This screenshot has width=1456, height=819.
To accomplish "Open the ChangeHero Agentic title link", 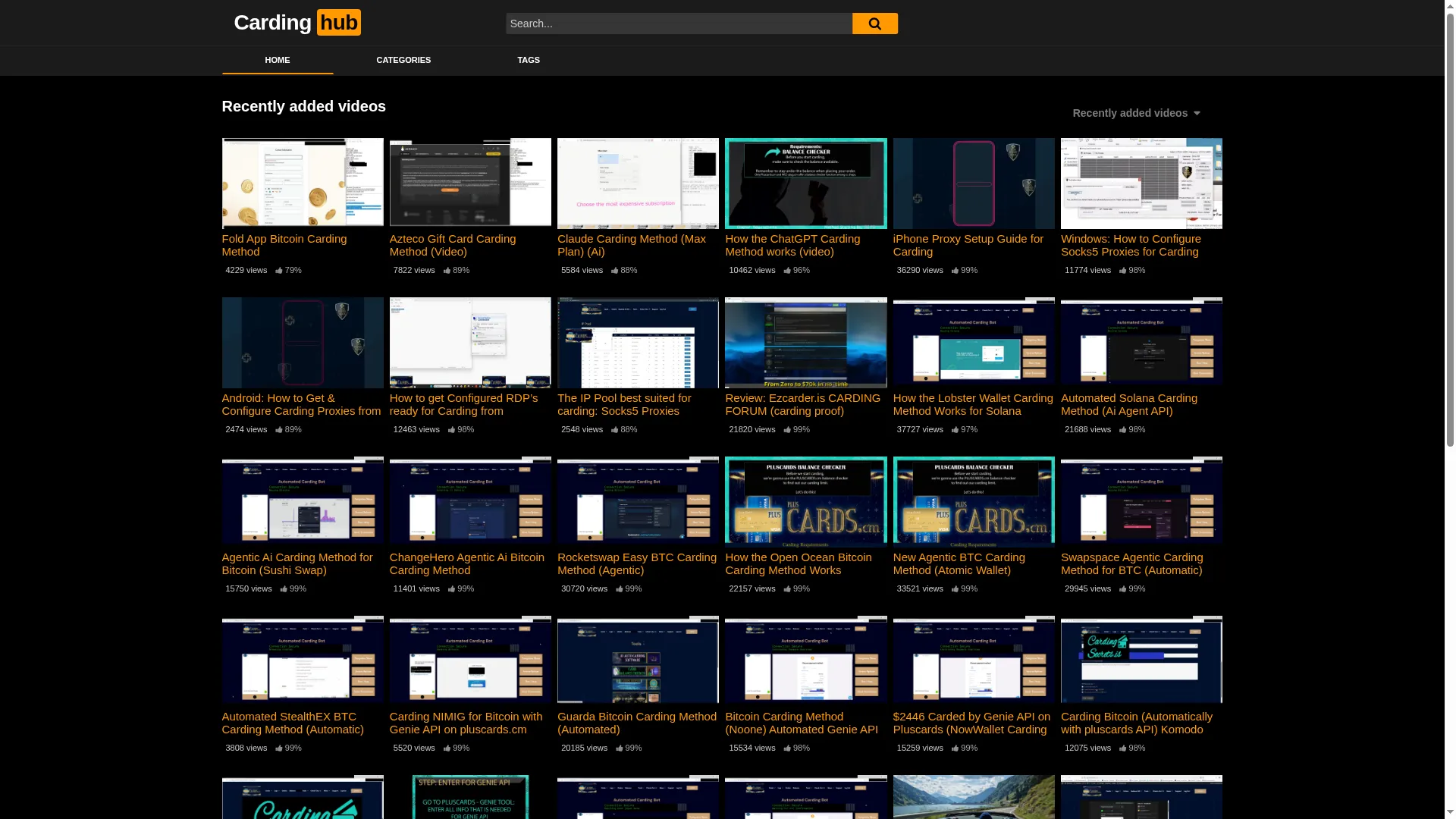I will coord(467,563).
